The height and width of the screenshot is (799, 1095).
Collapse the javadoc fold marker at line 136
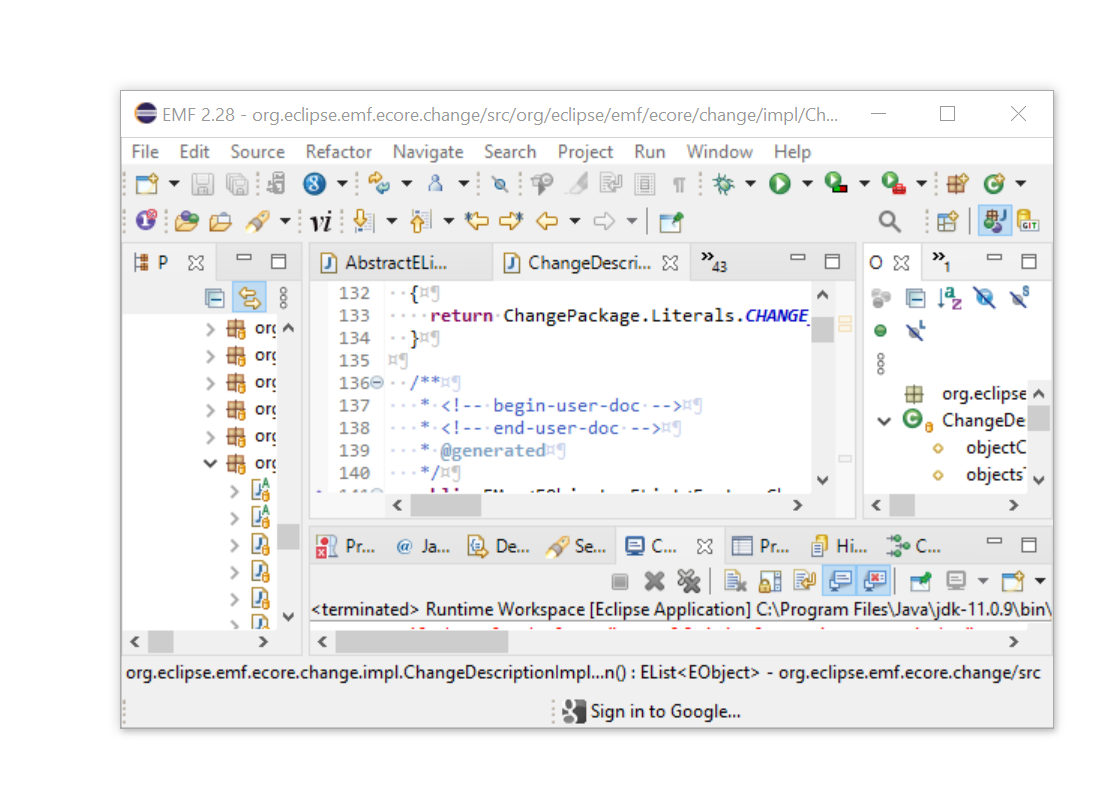coord(377,383)
